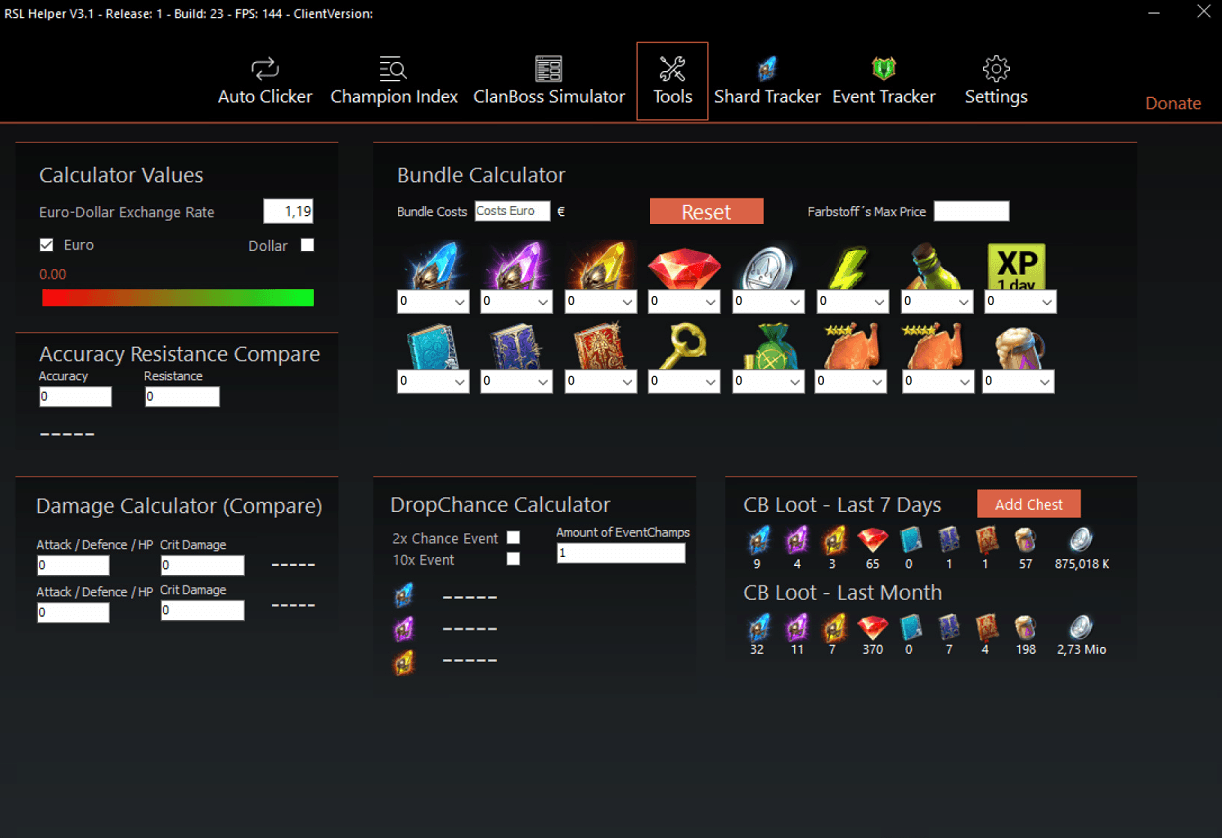The width and height of the screenshot is (1222, 838).
Task: Uncheck the Euro checkbox
Action: coord(46,245)
